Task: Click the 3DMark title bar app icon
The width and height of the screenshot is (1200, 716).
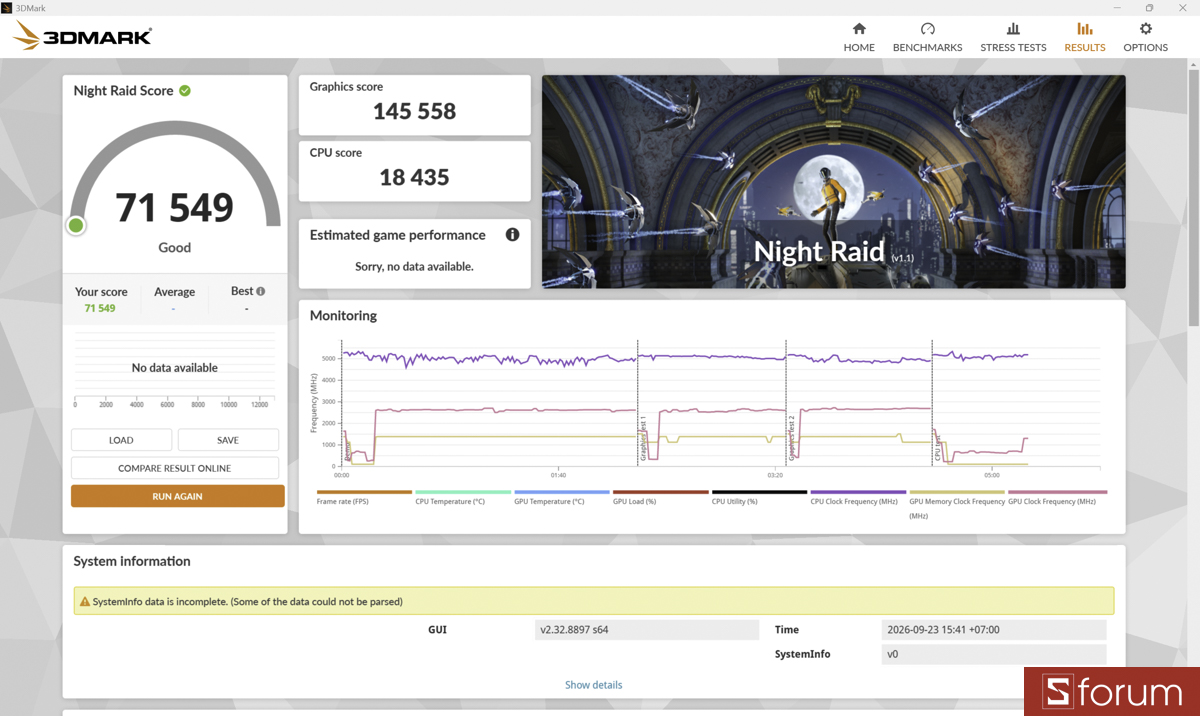Action: click(x=7, y=7)
